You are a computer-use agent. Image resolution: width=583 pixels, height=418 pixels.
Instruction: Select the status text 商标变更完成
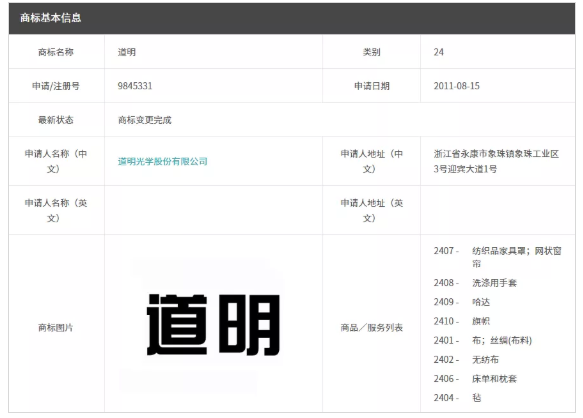[145, 120]
